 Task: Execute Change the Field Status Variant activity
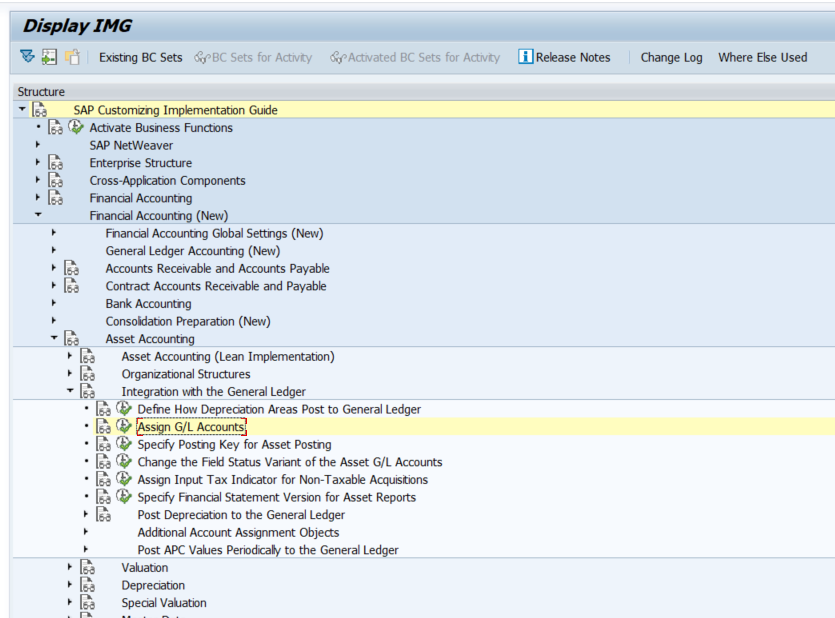click(x=124, y=461)
